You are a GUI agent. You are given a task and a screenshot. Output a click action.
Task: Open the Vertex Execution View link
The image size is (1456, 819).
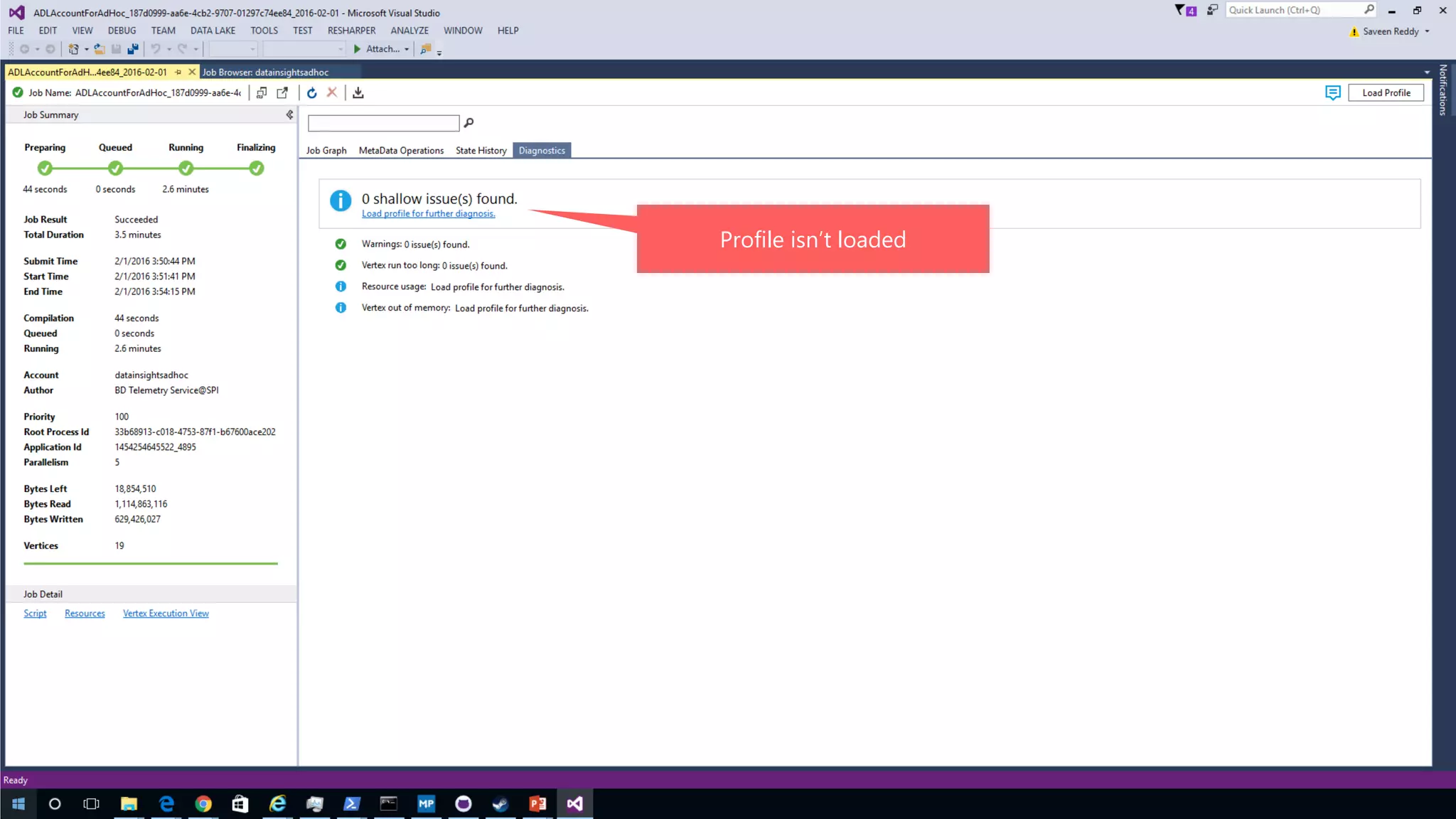coord(166,614)
